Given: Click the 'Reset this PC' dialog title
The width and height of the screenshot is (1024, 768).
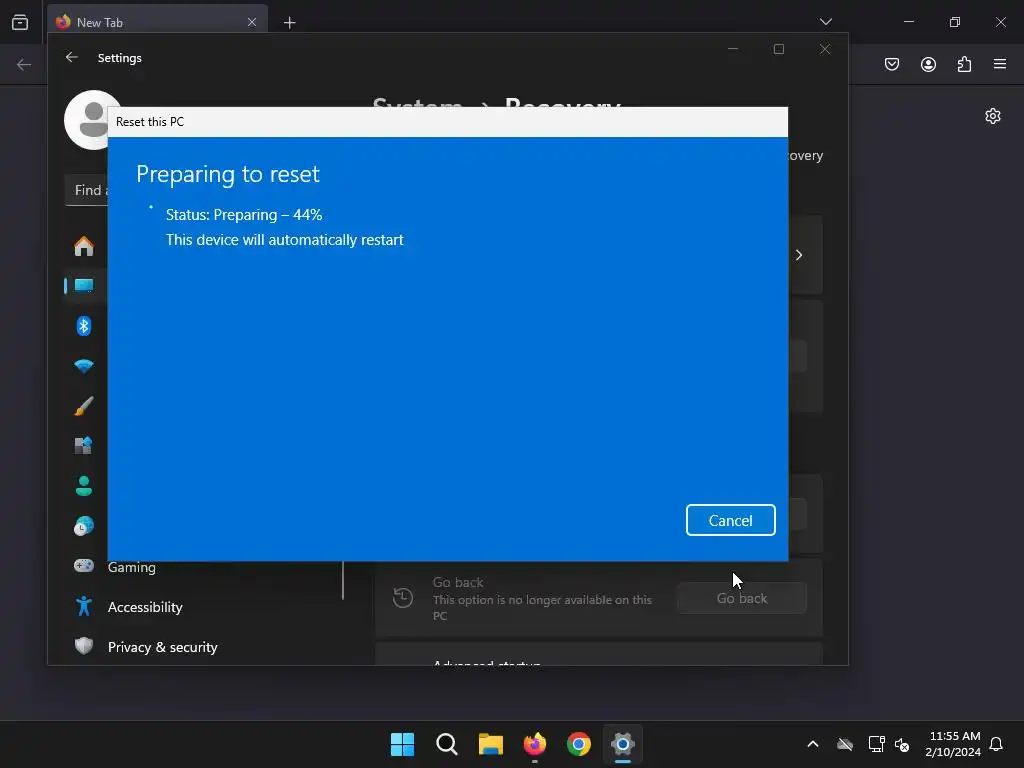Looking at the screenshot, I should [x=150, y=121].
